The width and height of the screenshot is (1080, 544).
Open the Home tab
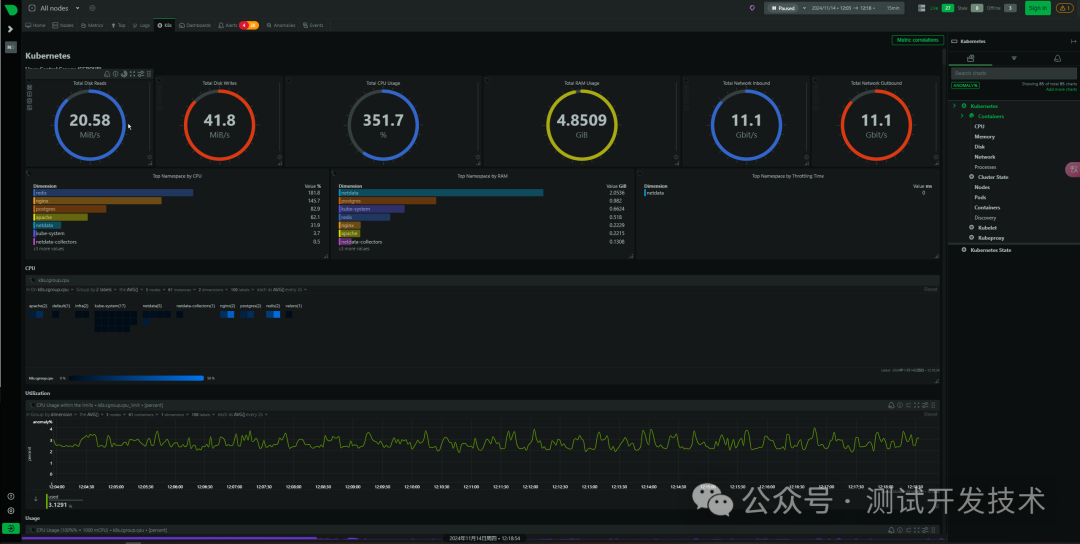coord(35,25)
